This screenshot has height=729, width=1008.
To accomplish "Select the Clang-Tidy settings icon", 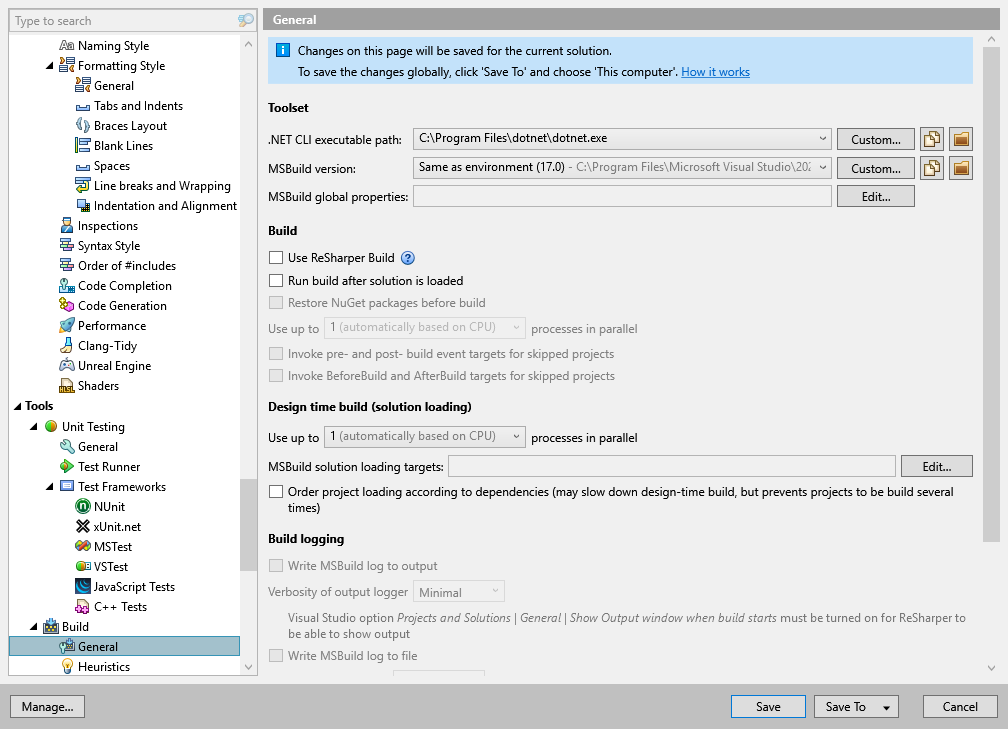I will pos(68,345).
